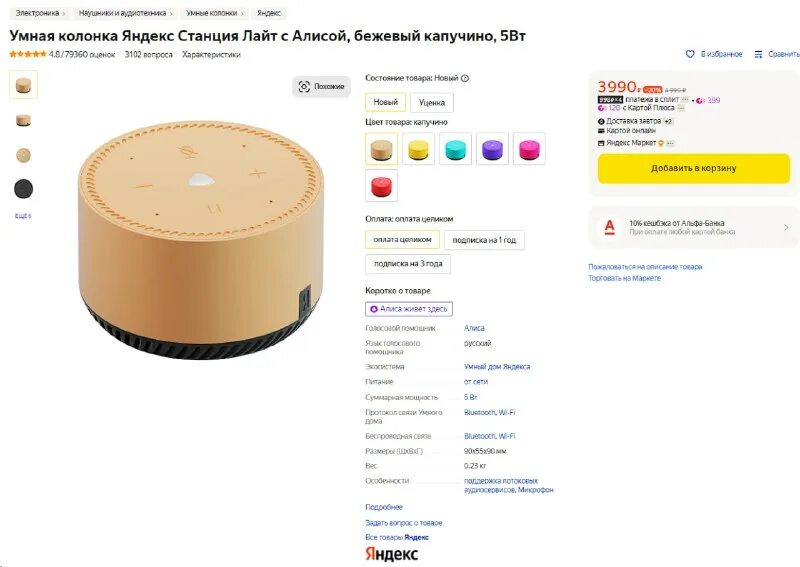
Task: Expand more thumbnails with 'ещё 6'
Action: point(23,216)
